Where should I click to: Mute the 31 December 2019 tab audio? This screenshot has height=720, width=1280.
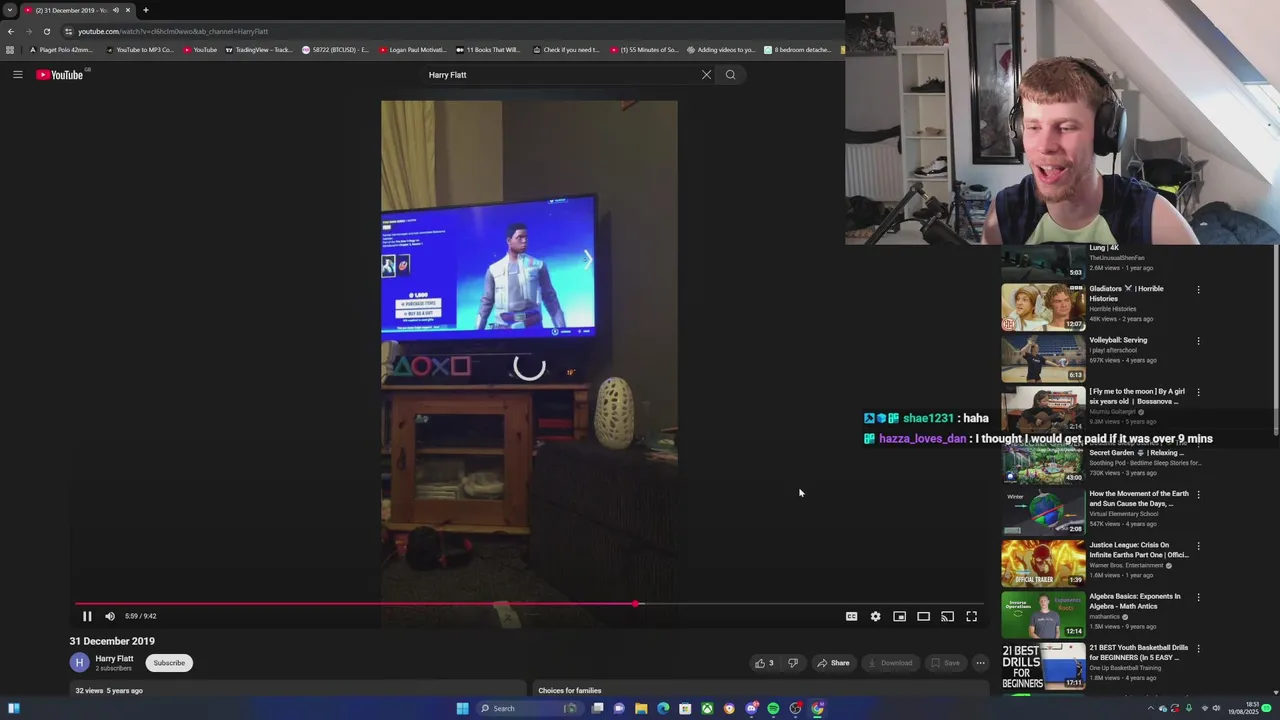coord(116,10)
